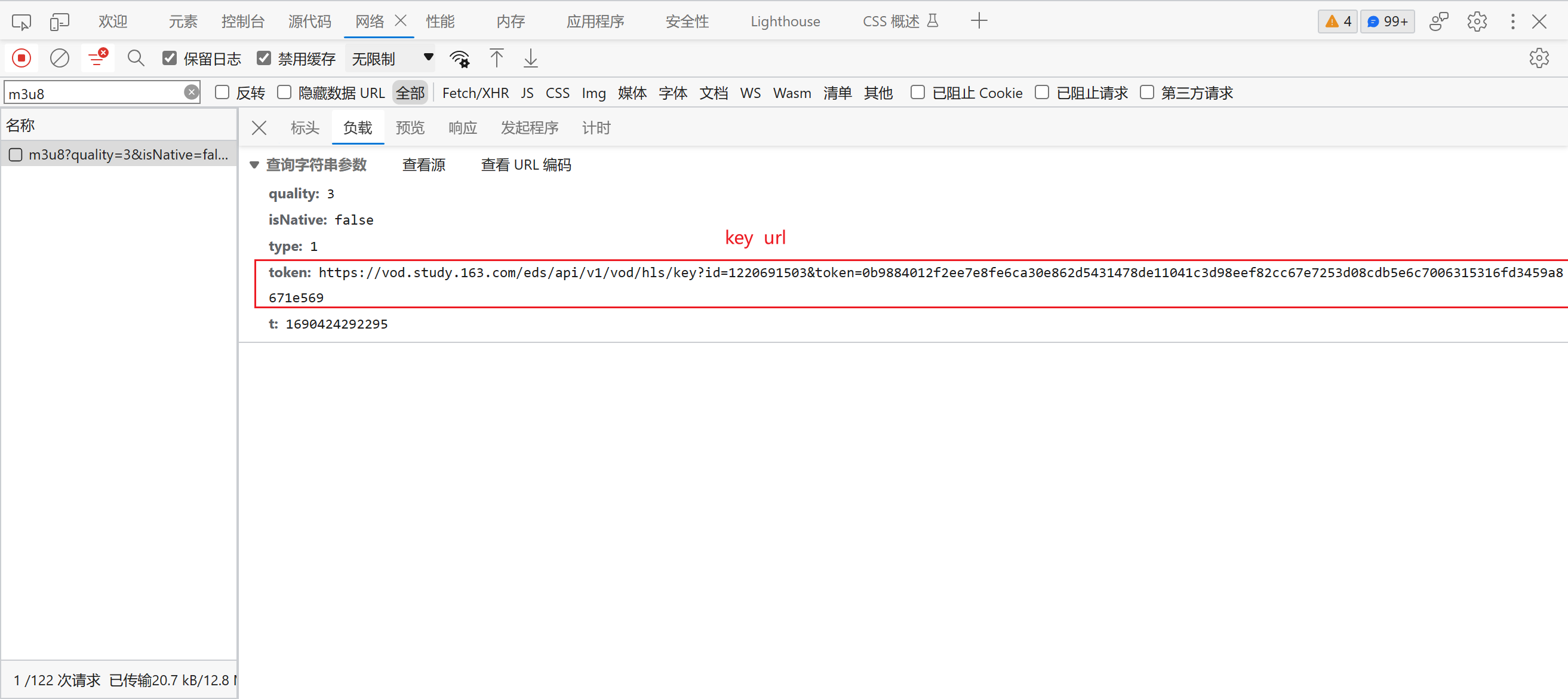This screenshot has width=1568, height=699.
Task: Switch to 响应 tab
Action: click(462, 127)
